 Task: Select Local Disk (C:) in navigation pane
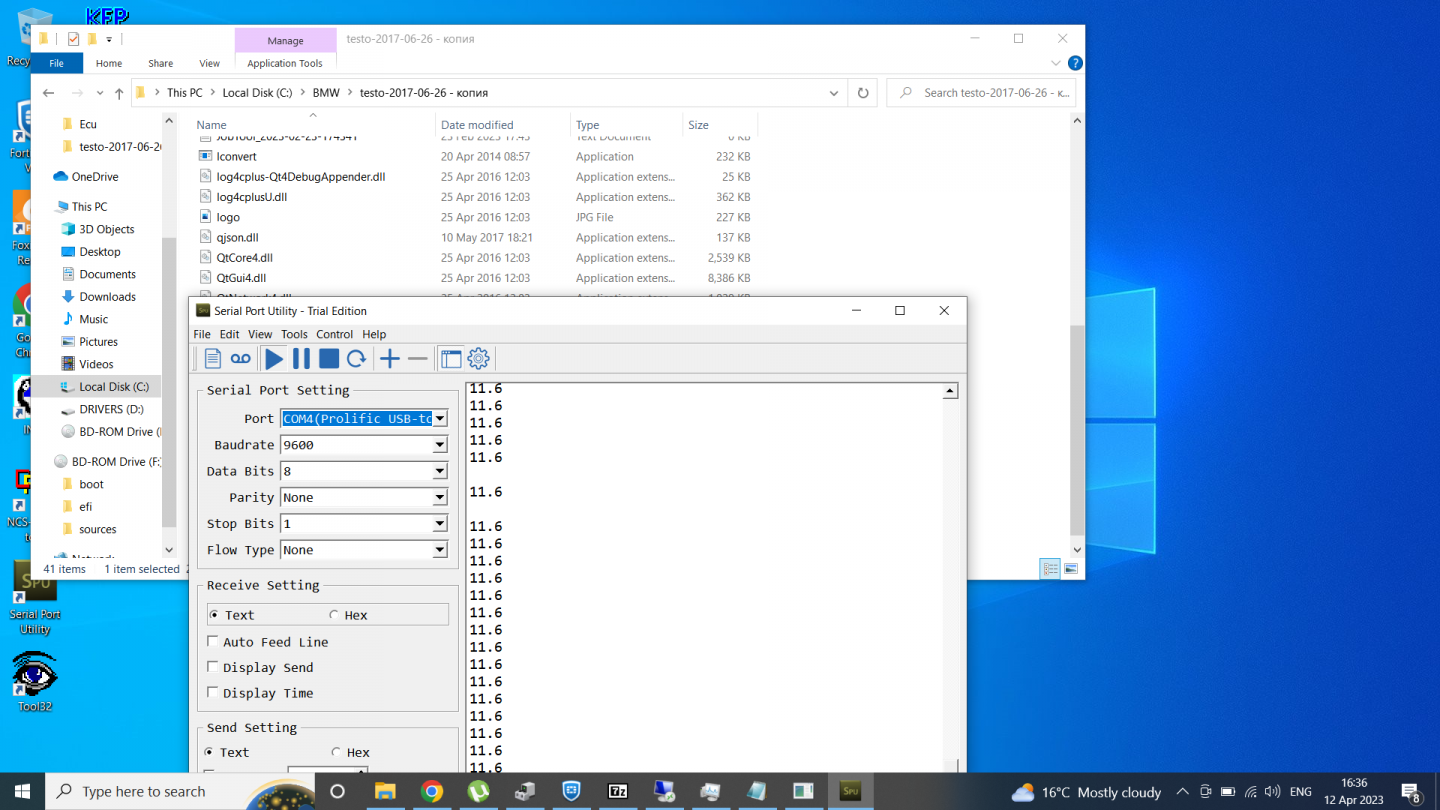(x=113, y=387)
